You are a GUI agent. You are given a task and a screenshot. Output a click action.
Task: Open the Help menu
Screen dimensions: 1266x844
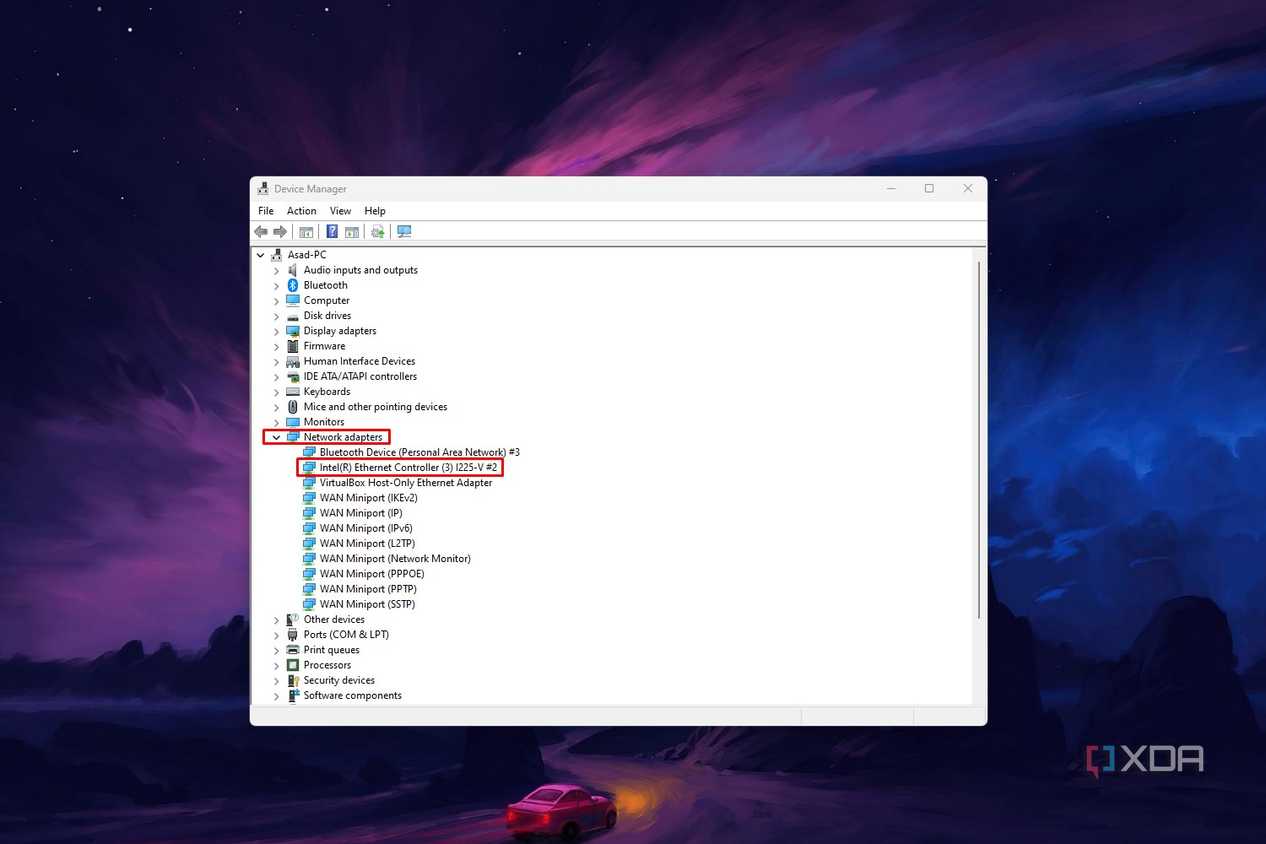(x=375, y=211)
